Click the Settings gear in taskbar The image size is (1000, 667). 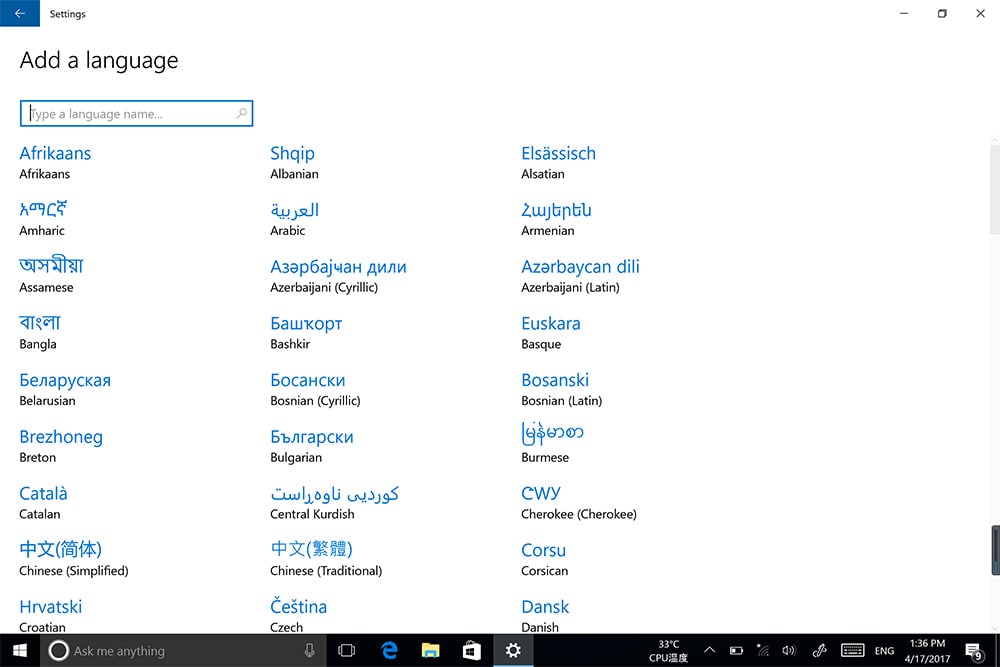513,651
